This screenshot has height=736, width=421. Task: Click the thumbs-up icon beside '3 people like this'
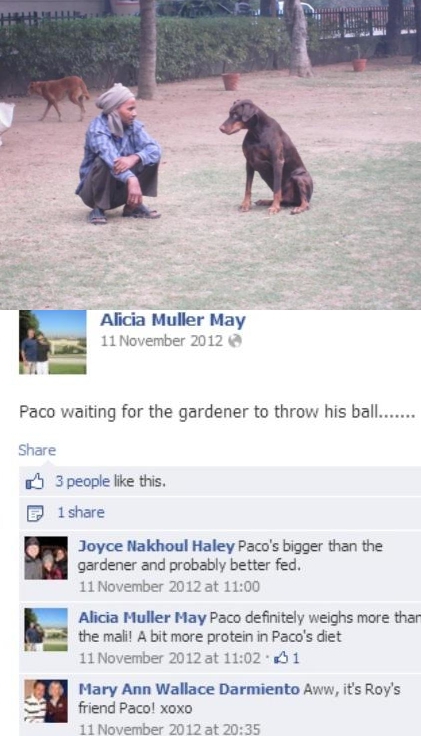pyautogui.click(x=34, y=482)
